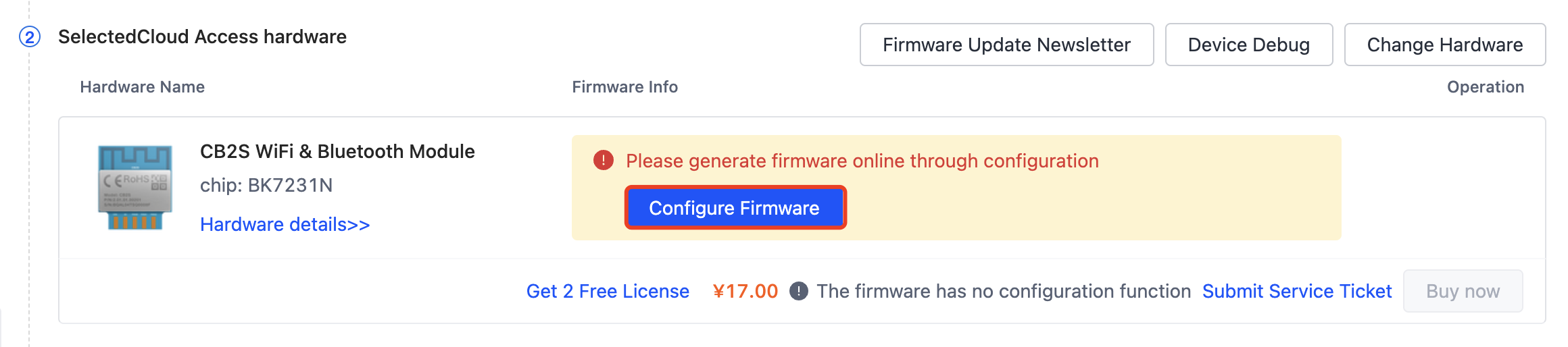Viewport: 1568px width, 347px height.
Task: Click the ¥17.00 price label
Action: (745, 291)
